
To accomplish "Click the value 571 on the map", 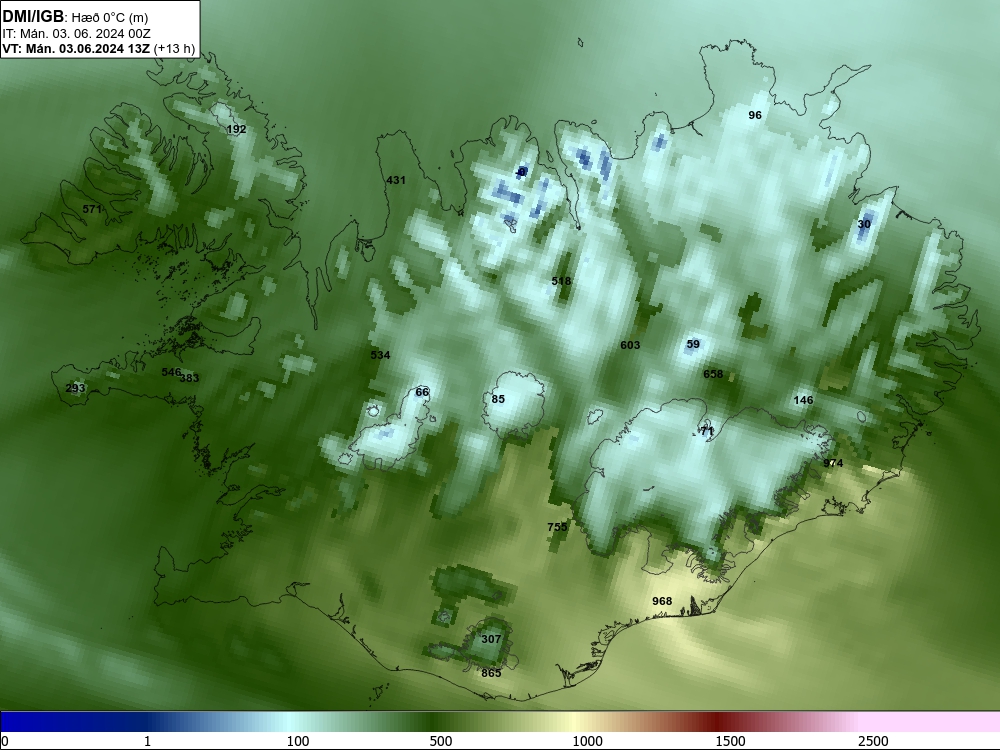I will 92,209.
